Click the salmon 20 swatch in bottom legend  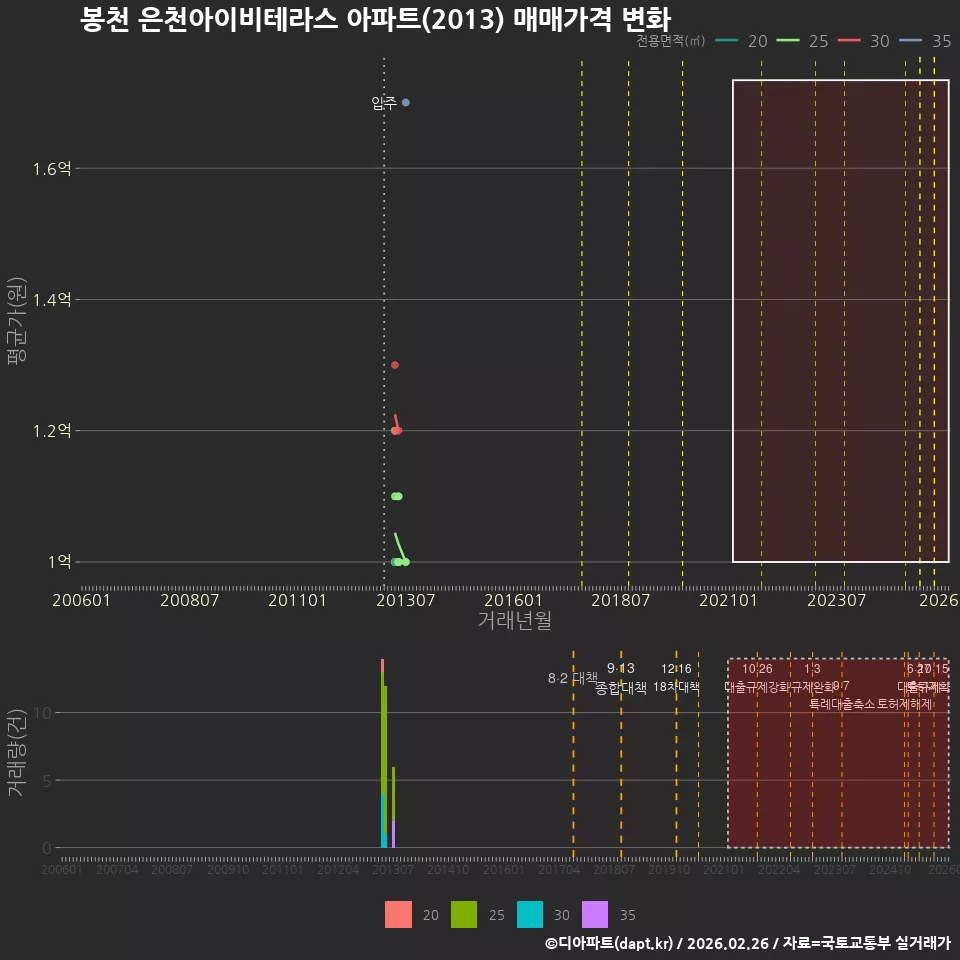pos(398,915)
